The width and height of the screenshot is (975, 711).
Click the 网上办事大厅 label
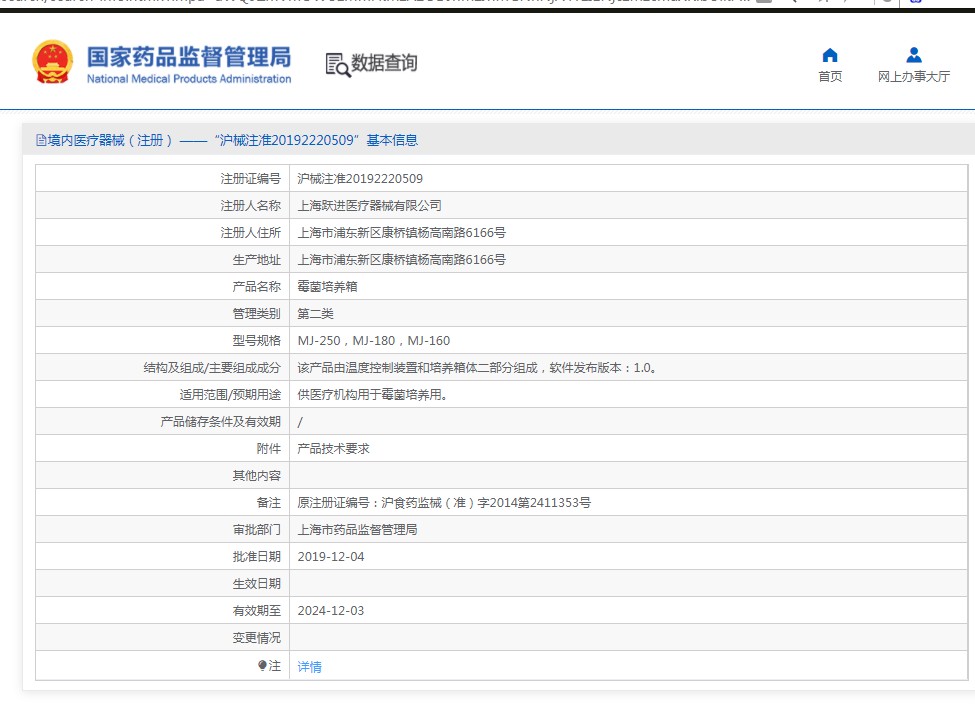pos(913,77)
